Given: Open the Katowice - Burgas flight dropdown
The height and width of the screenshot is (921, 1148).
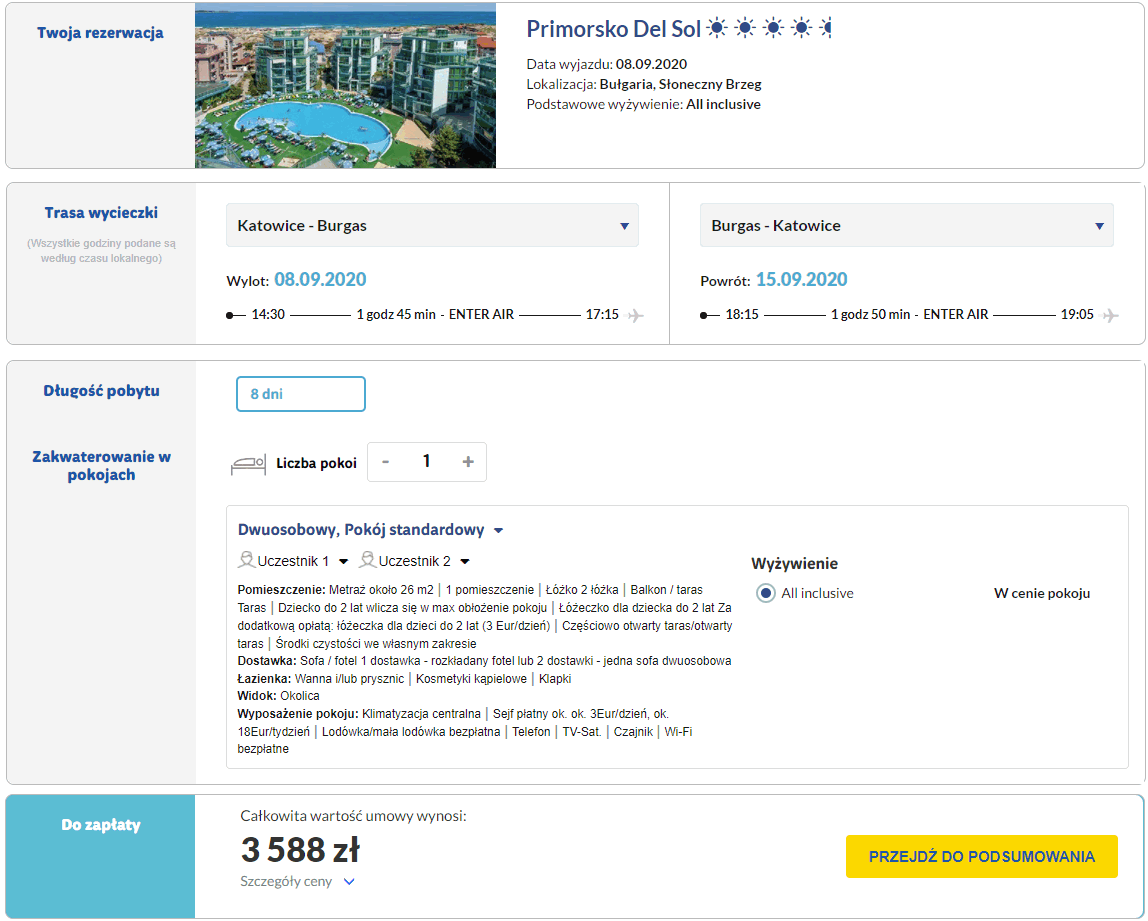Looking at the screenshot, I should [432, 225].
